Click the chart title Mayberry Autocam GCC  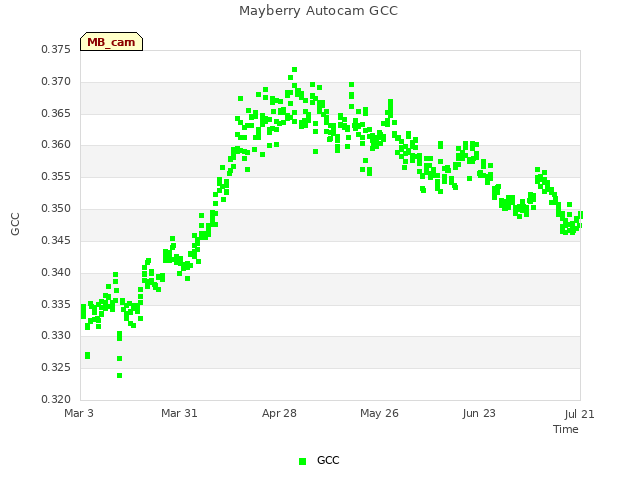pyautogui.click(x=318, y=11)
